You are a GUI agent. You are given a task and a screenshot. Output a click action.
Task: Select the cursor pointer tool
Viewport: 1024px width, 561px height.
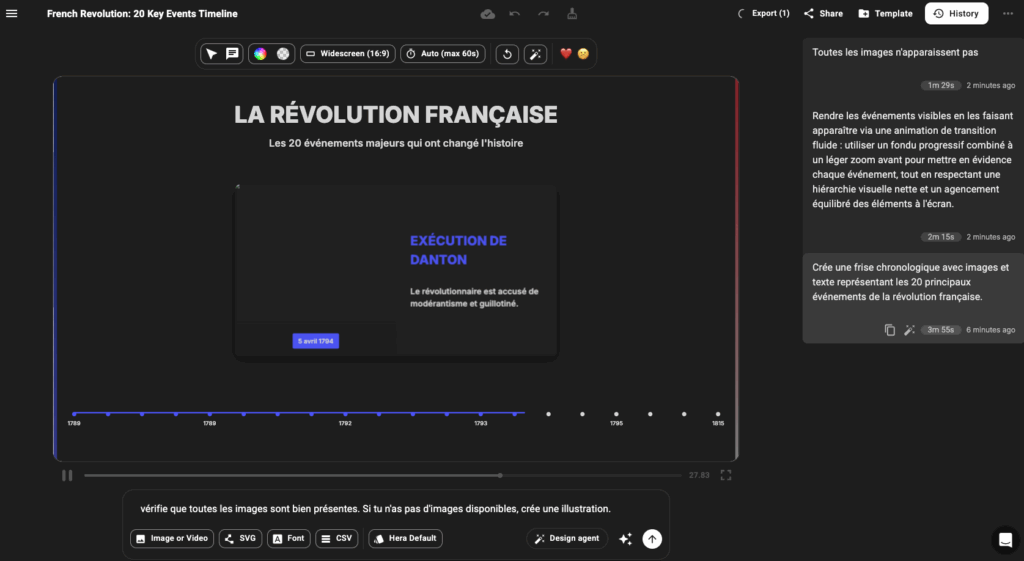tap(211, 54)
